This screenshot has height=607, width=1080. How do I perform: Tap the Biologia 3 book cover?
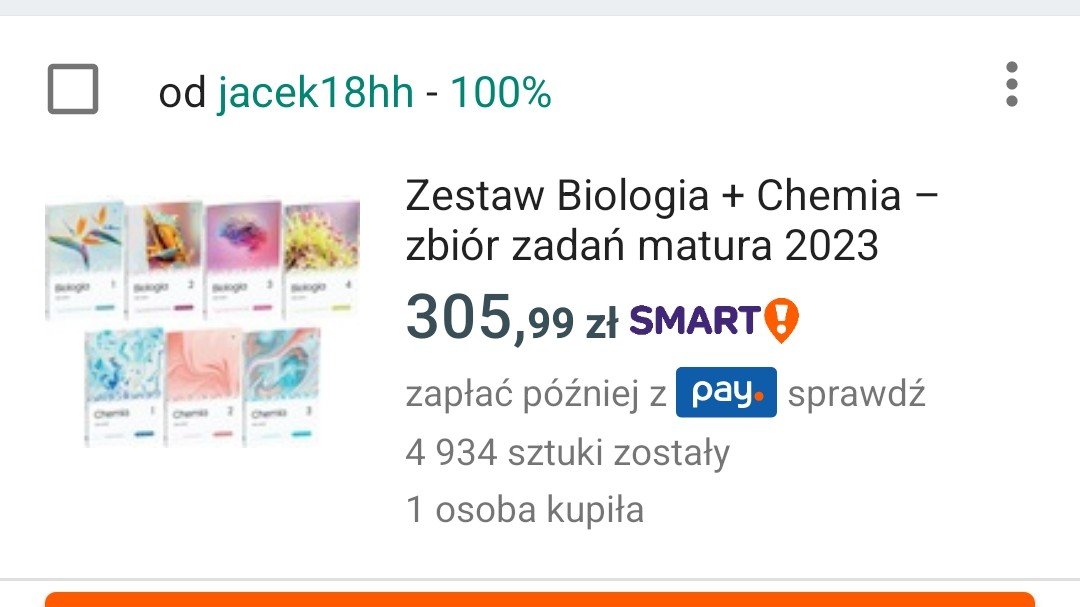coord(243,260)
